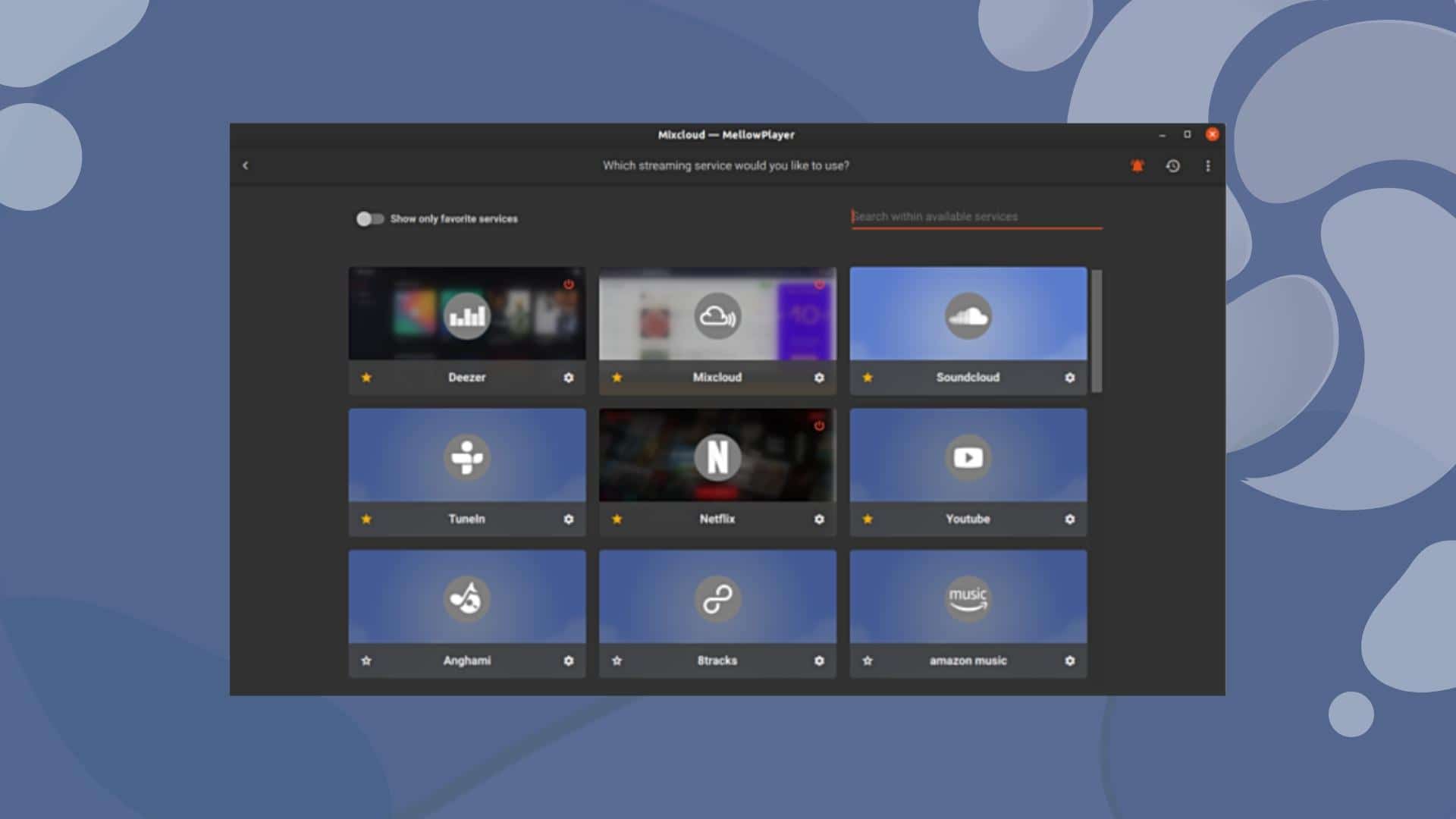Screen dimensions: 1456x819
Task: Toggle Show only favorite services switch
Action: pos(370,218)
